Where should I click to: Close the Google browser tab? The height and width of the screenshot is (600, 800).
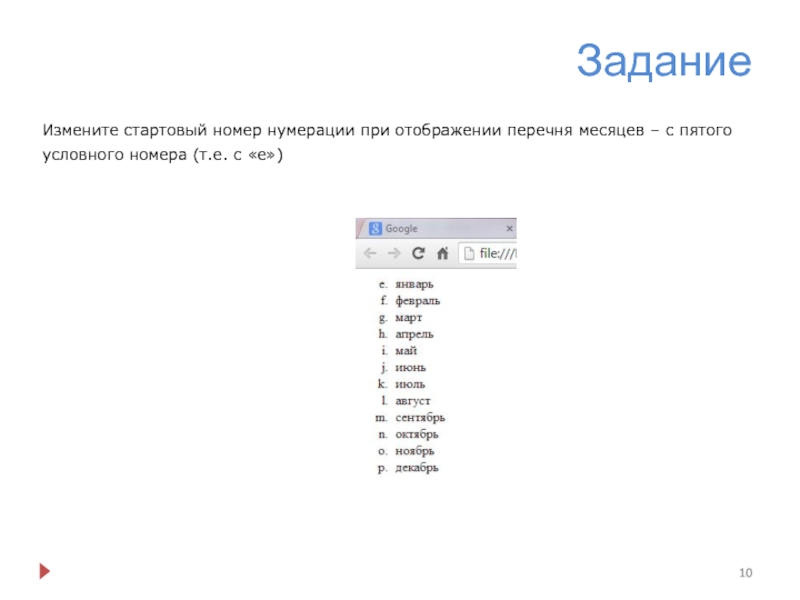tap(509, 229)
